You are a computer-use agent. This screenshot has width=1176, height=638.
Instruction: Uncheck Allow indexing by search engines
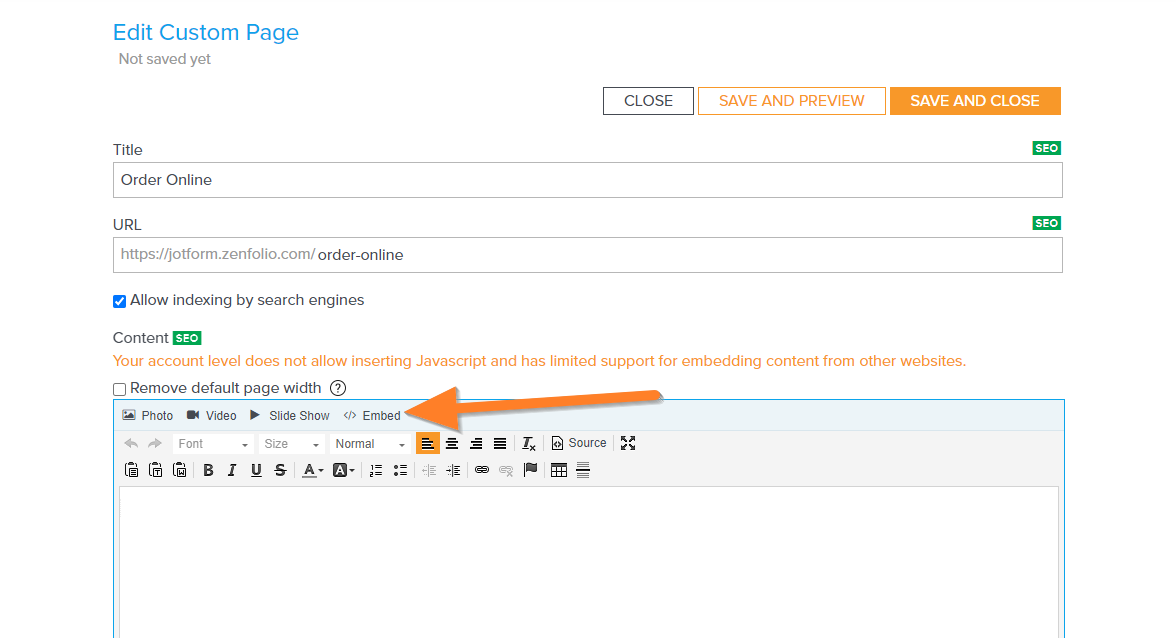click(120, 301)
